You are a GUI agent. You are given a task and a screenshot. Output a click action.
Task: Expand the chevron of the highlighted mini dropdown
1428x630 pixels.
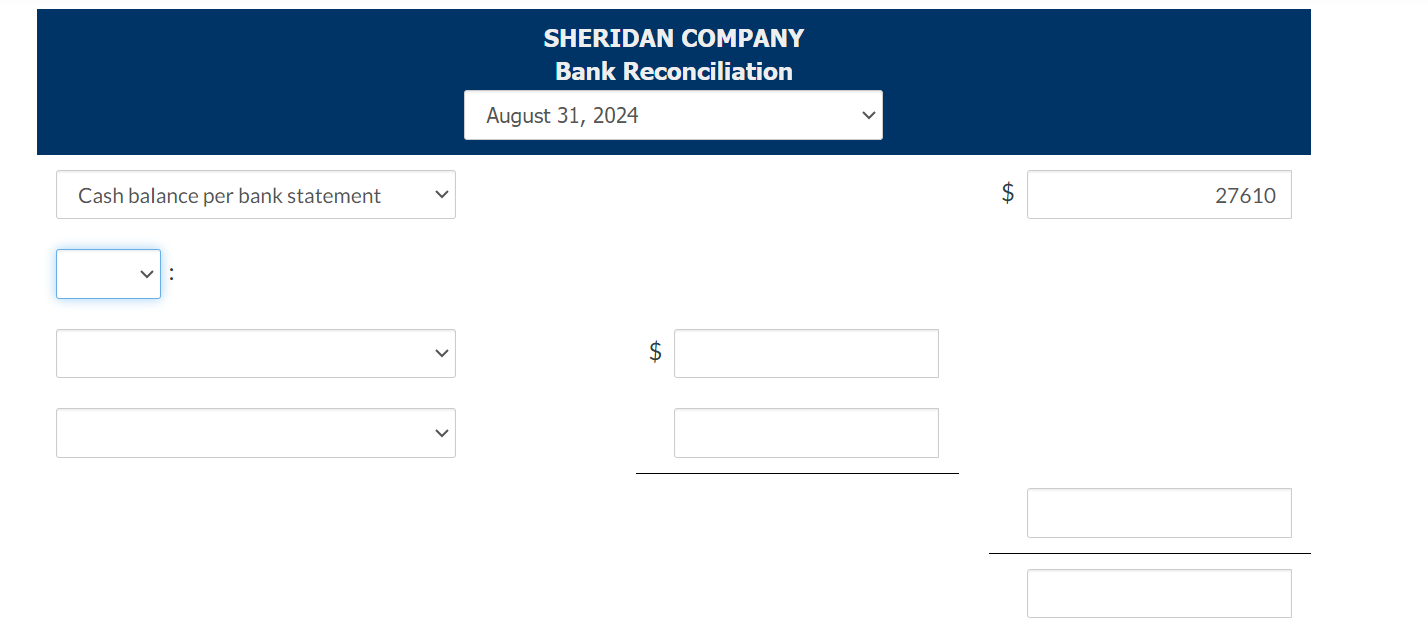pyautogui.click(x=146, y=273)
